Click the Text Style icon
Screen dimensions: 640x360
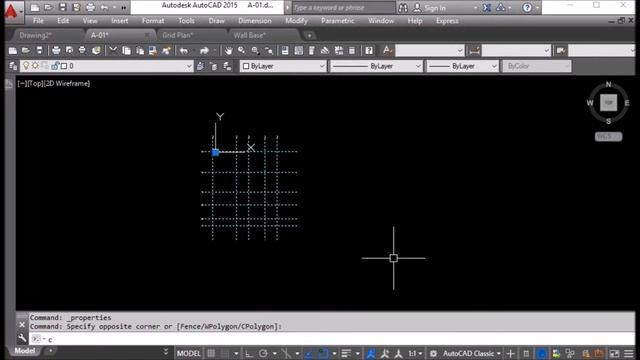tap(387, 51)
